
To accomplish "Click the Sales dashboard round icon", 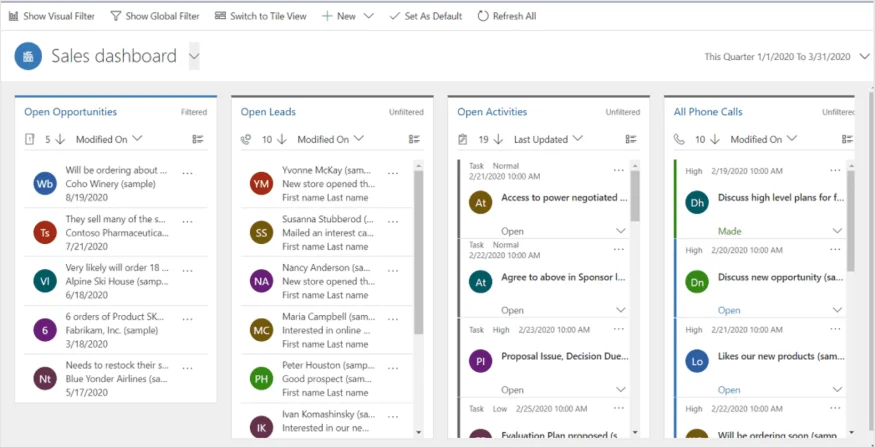I will coord(28,56).
